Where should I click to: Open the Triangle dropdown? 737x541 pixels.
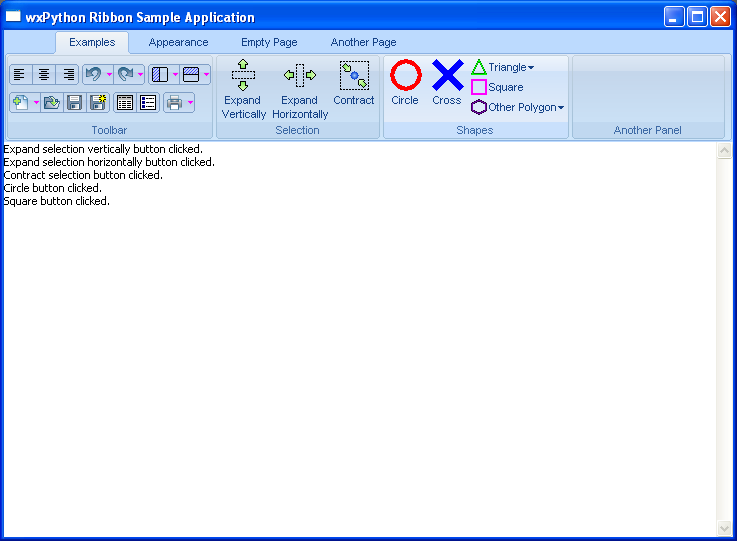tap(531, 68)
